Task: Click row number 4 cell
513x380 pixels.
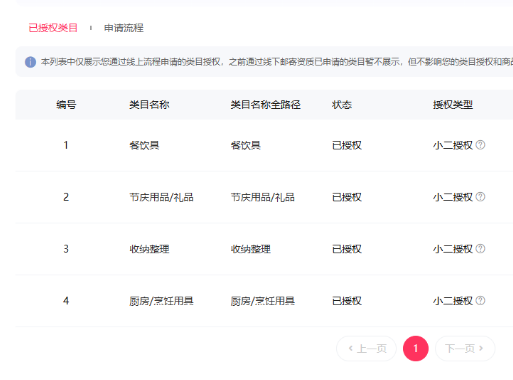Action: pos(66,301)
